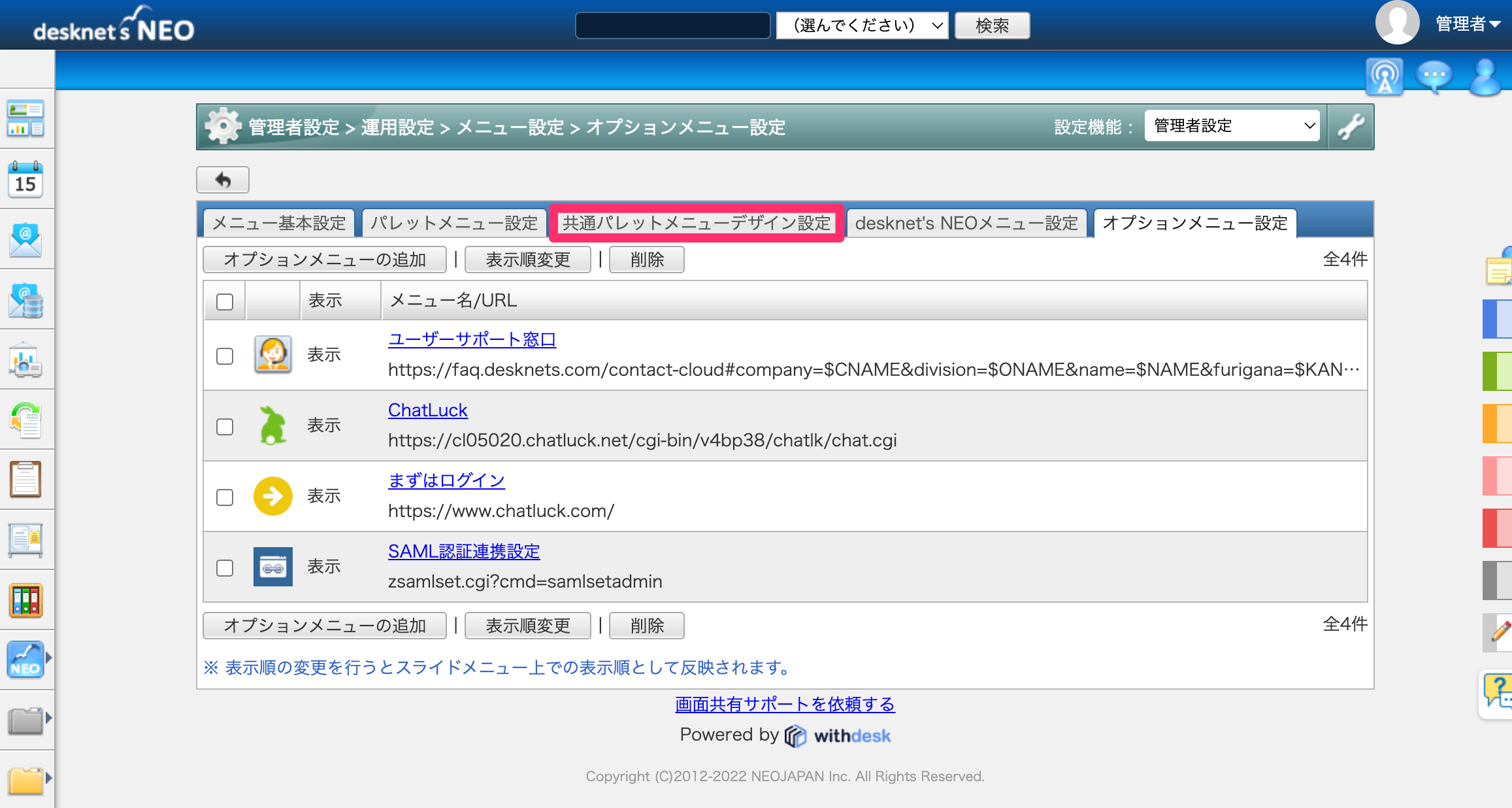
Task: Open the 管理者 user menu
Action: [1468, 24]
